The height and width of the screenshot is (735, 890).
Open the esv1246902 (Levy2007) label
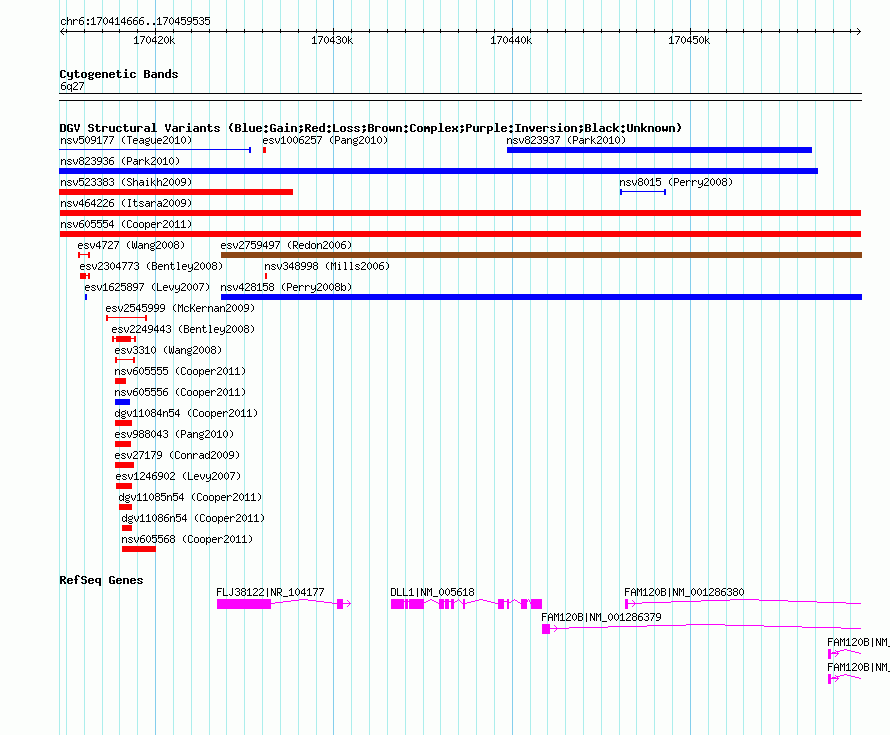pyautogui.click(x=178, y=476)
